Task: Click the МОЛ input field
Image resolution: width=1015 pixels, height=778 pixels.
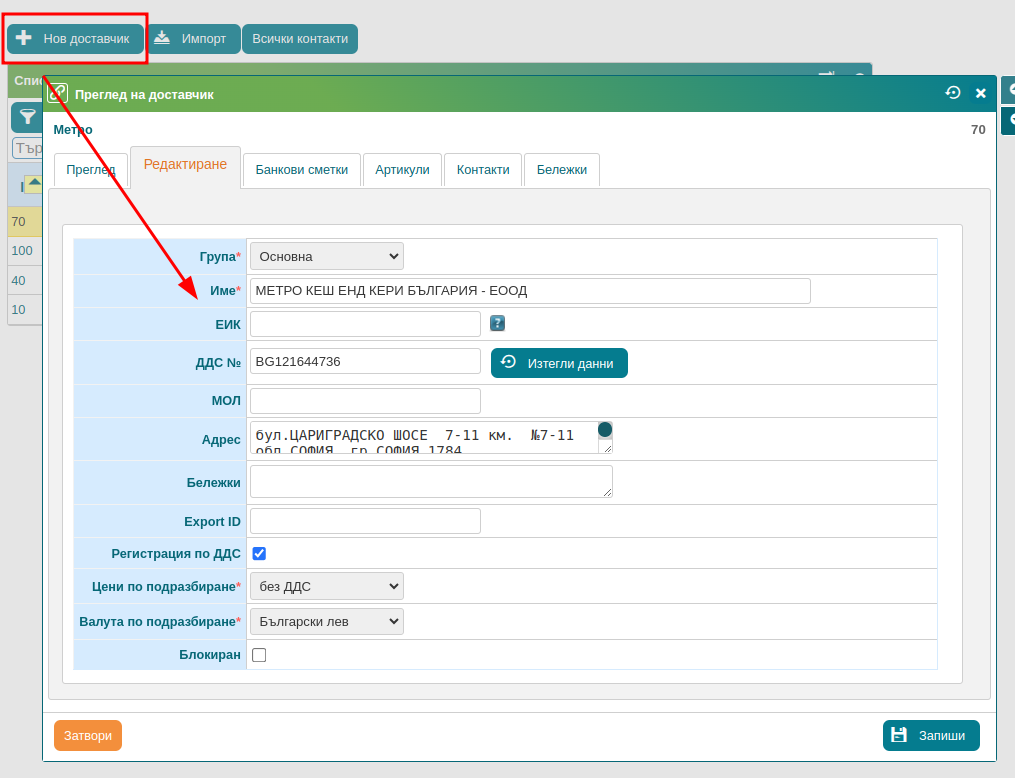Action: (365, 401)
